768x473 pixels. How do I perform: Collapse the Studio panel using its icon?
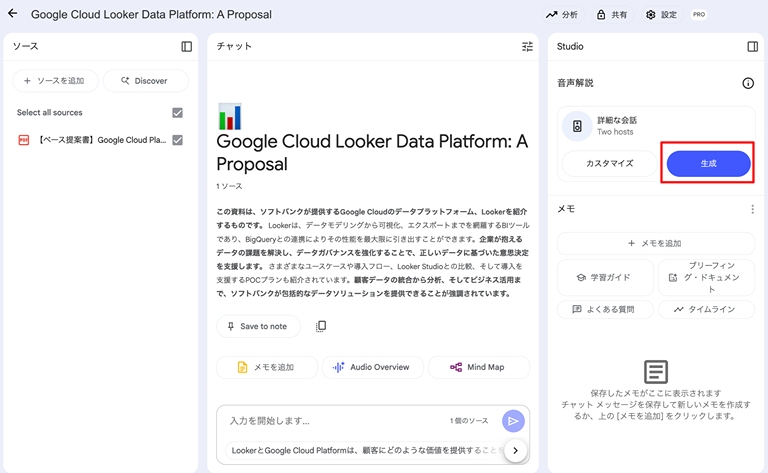coord(753,47)
